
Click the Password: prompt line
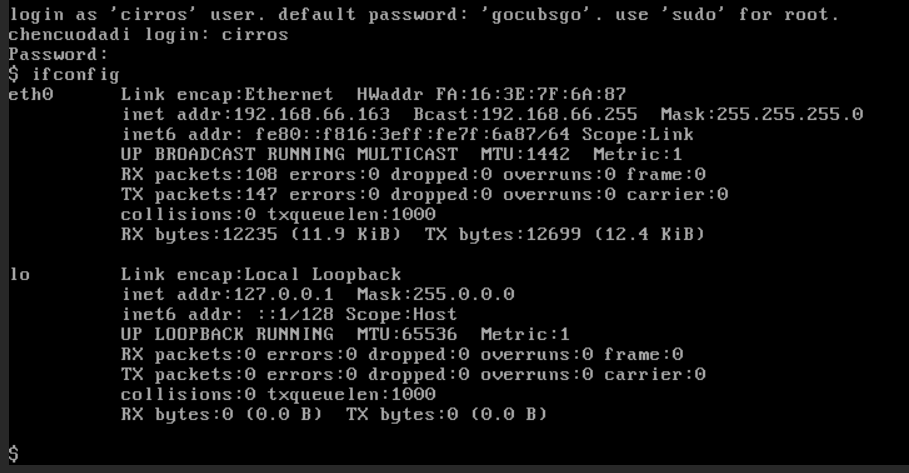pyautogui.click(x=58, y=55)
